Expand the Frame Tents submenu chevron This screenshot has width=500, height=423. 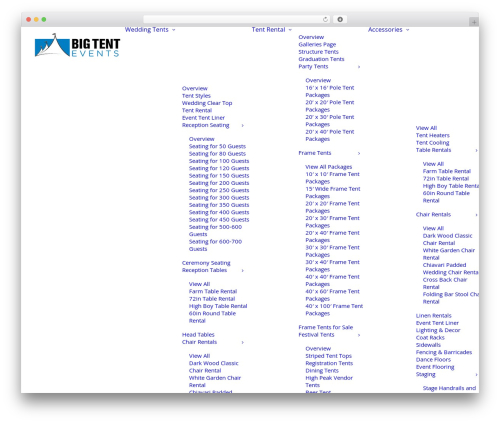click(359, 153)
